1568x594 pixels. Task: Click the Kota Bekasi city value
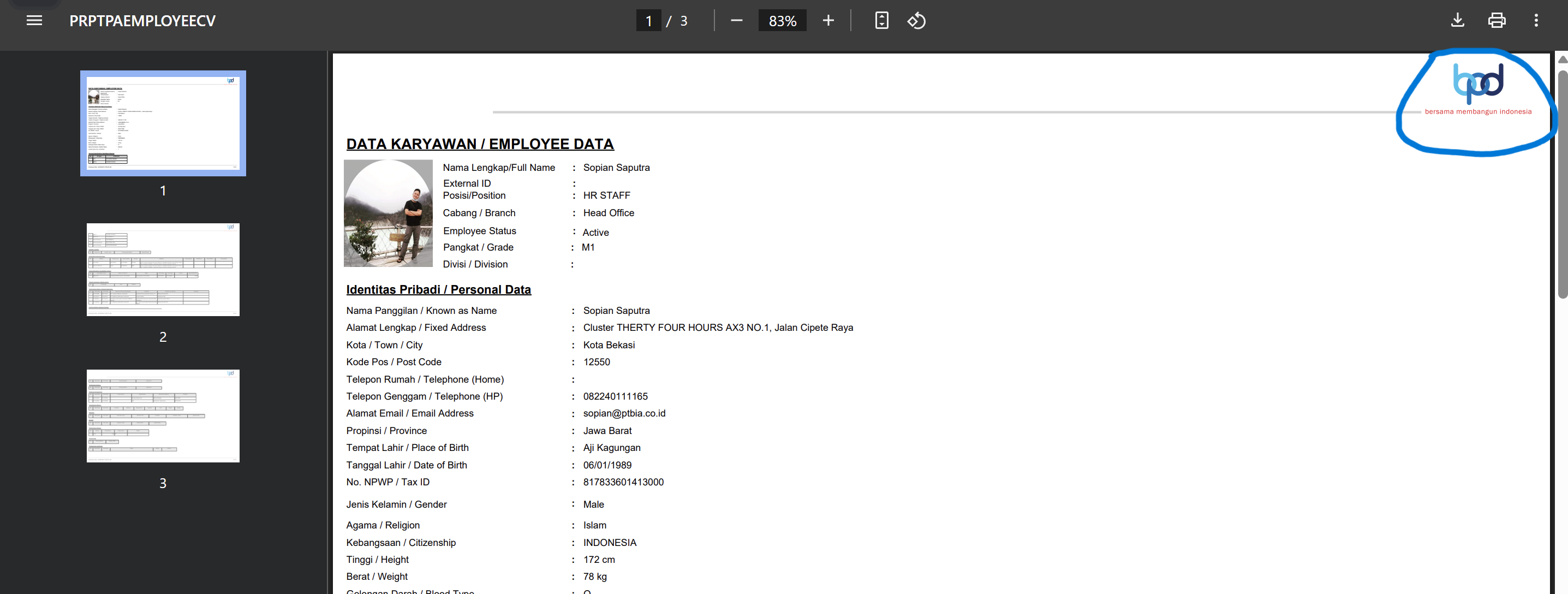point(609,345)
